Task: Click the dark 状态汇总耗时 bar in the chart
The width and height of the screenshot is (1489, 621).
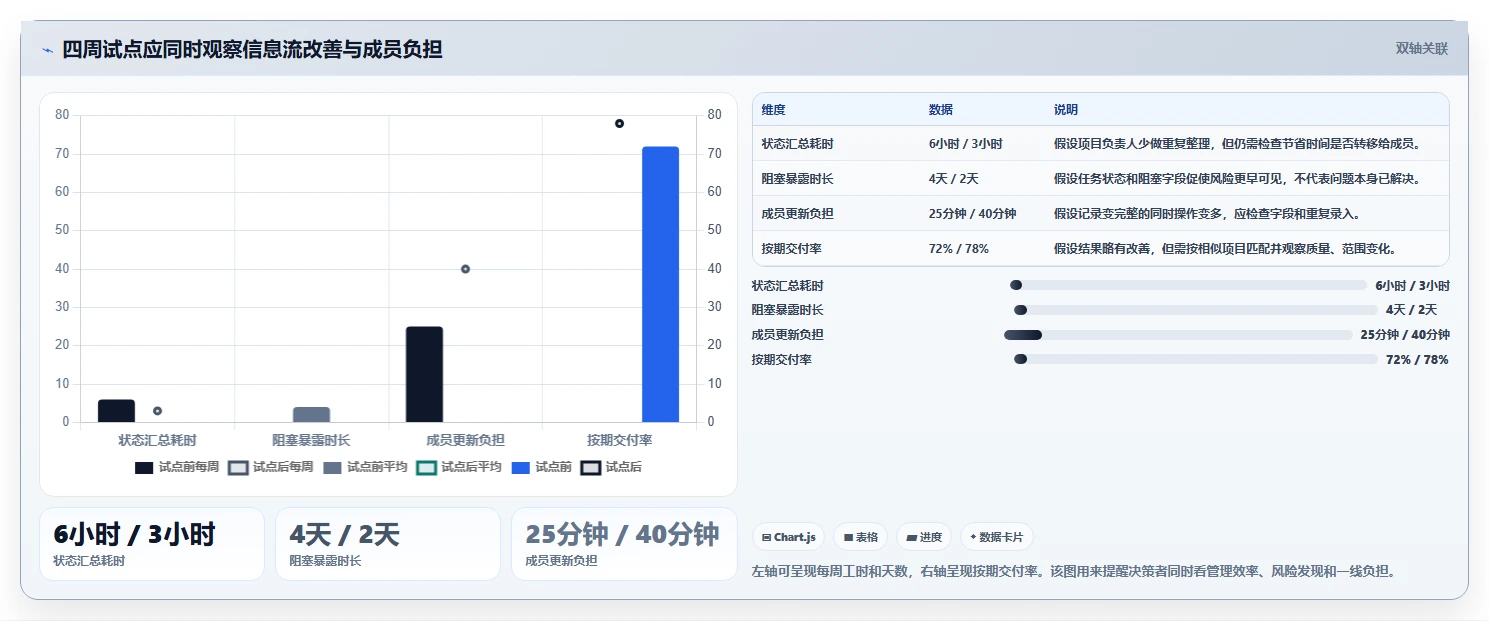Action: tap(116, 411)
